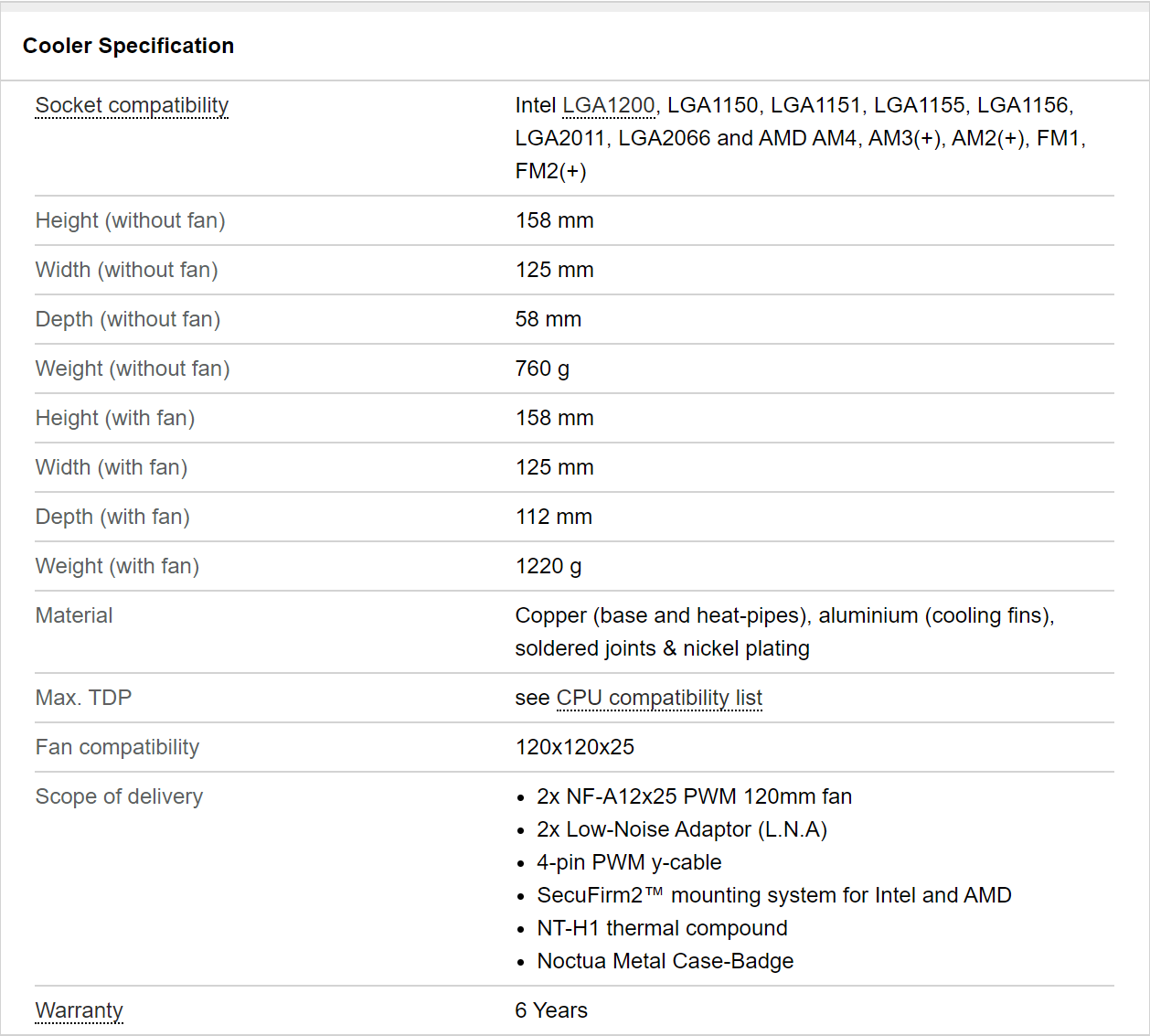
Task: Click the 158 mm height without fan value
Action: (x=554, y=220)
